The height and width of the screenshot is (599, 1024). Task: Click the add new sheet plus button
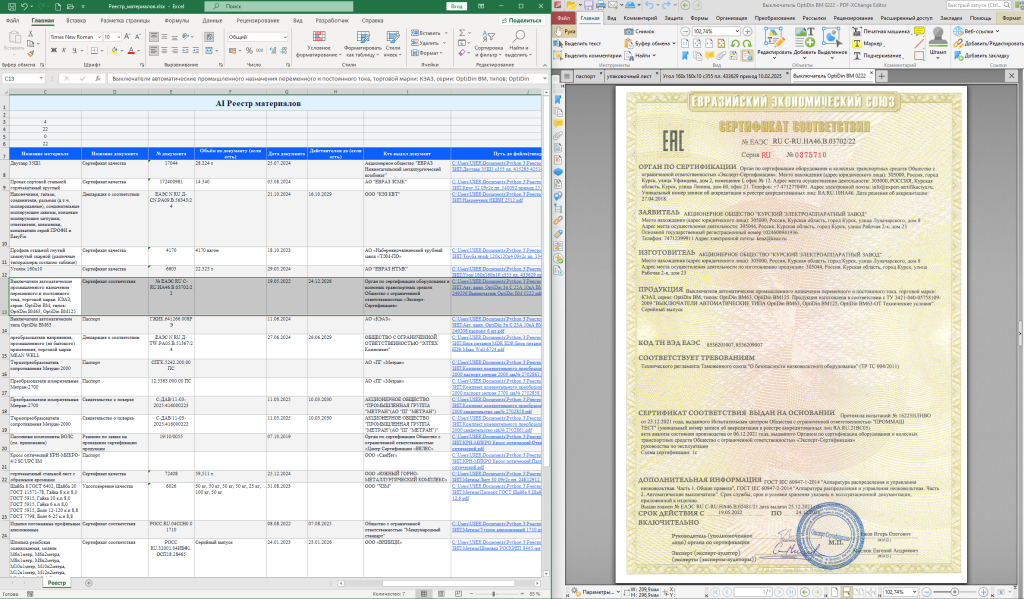89,583
